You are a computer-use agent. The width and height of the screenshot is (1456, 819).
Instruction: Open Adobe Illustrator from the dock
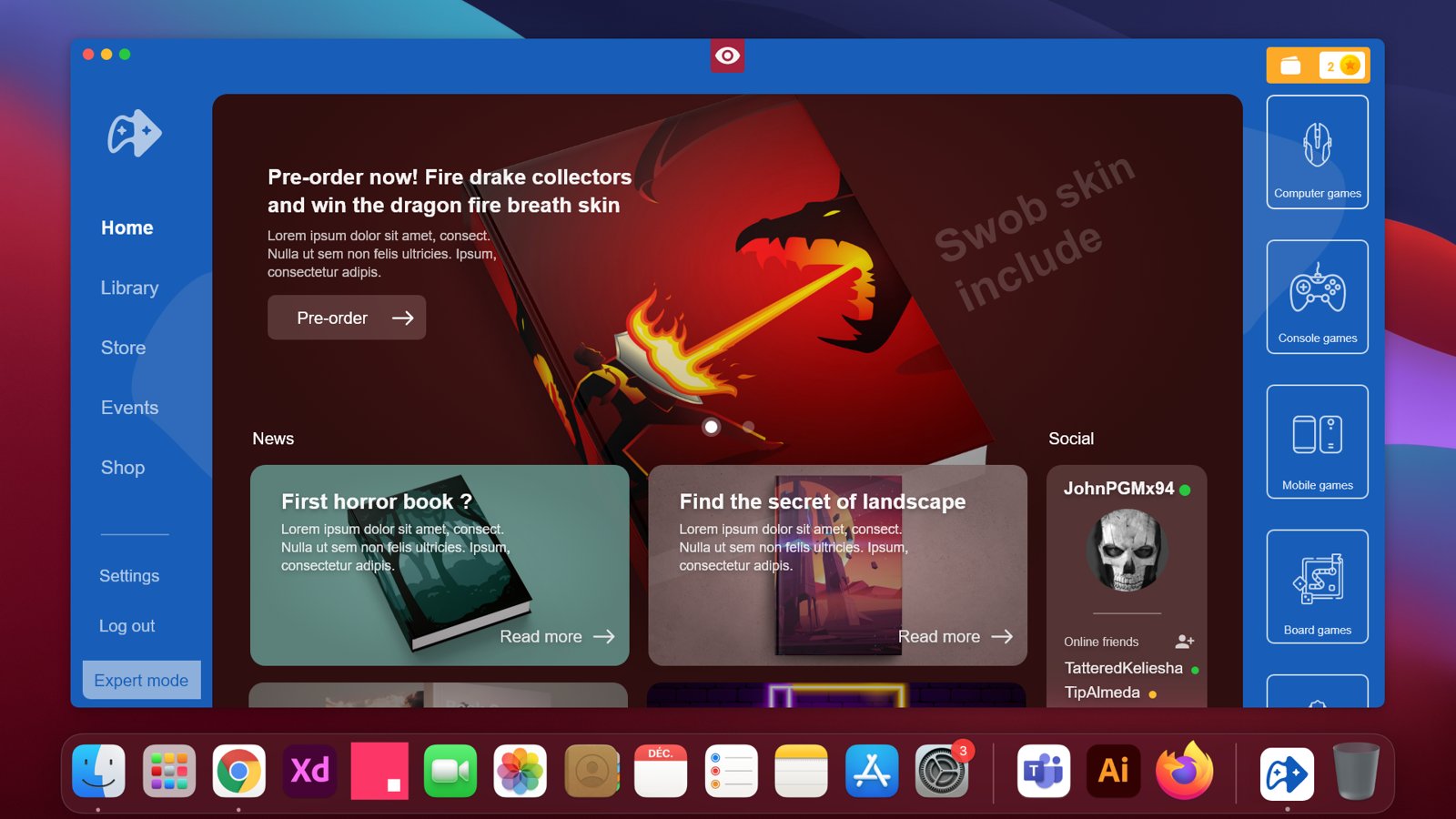click(1114, 771)
